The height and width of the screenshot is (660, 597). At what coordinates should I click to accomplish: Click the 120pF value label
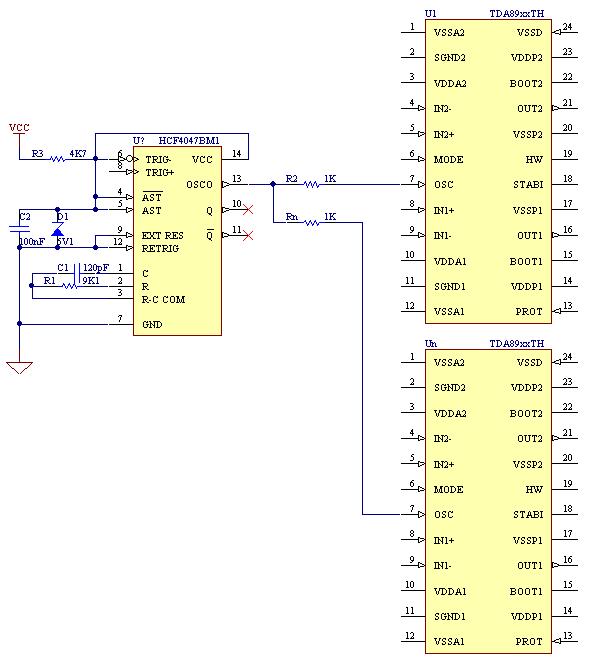[96, 268]
